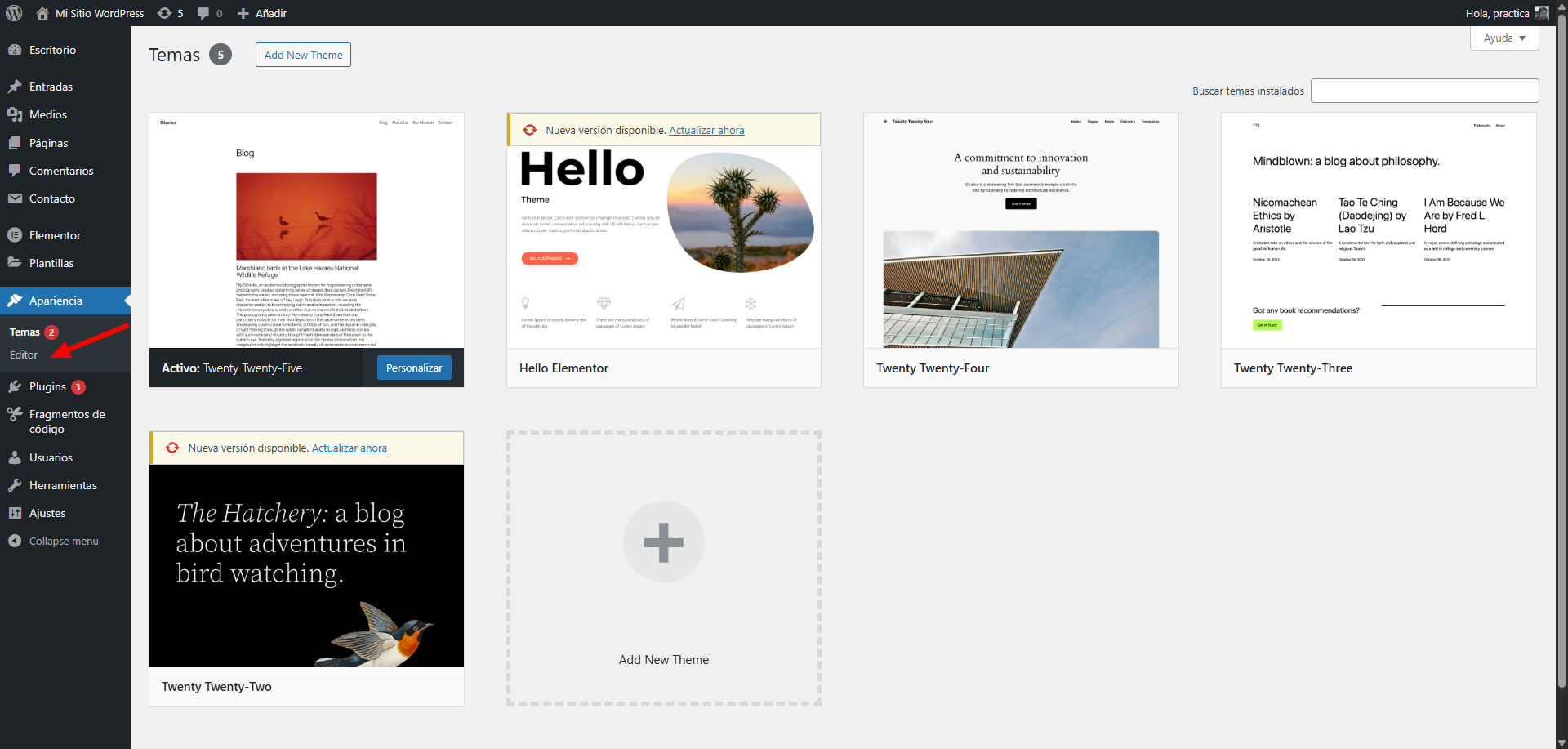Open the Editor submenu under Apariencia
The image size is (1568, 749).
[24, 355]
